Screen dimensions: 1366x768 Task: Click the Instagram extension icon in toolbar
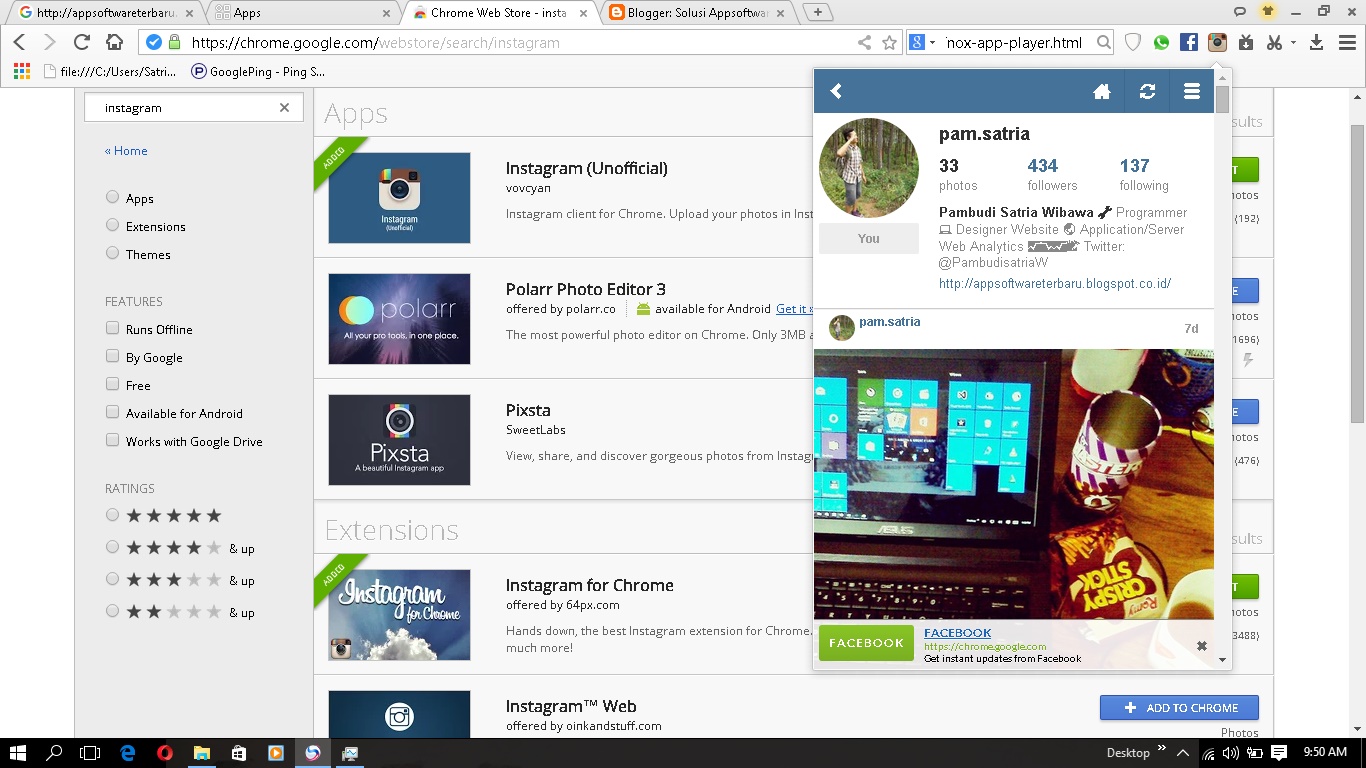tap(1217, 42)
